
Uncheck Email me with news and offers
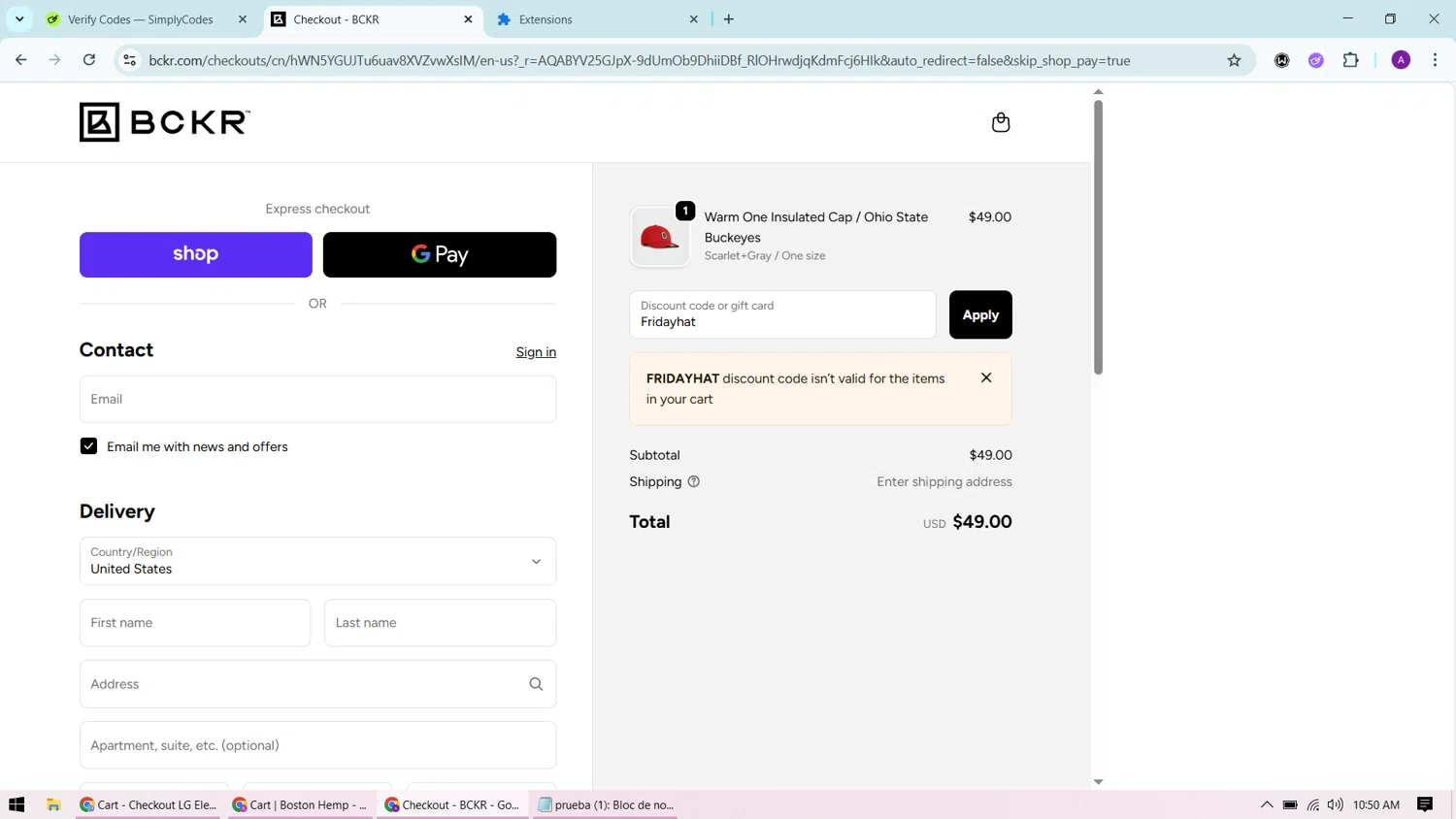click(88, 446)
